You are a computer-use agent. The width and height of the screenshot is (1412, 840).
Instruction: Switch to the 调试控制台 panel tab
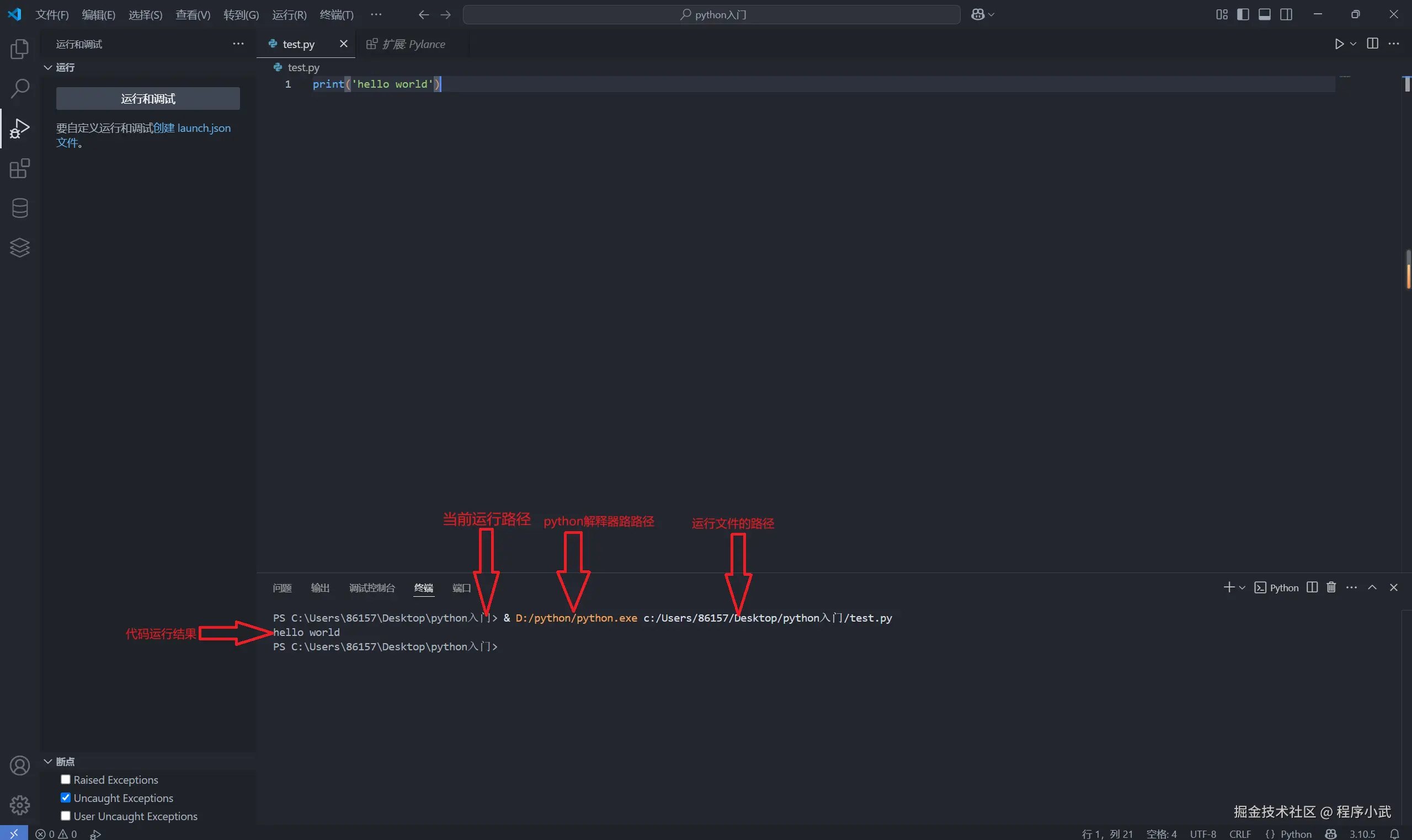pos(371,587)
